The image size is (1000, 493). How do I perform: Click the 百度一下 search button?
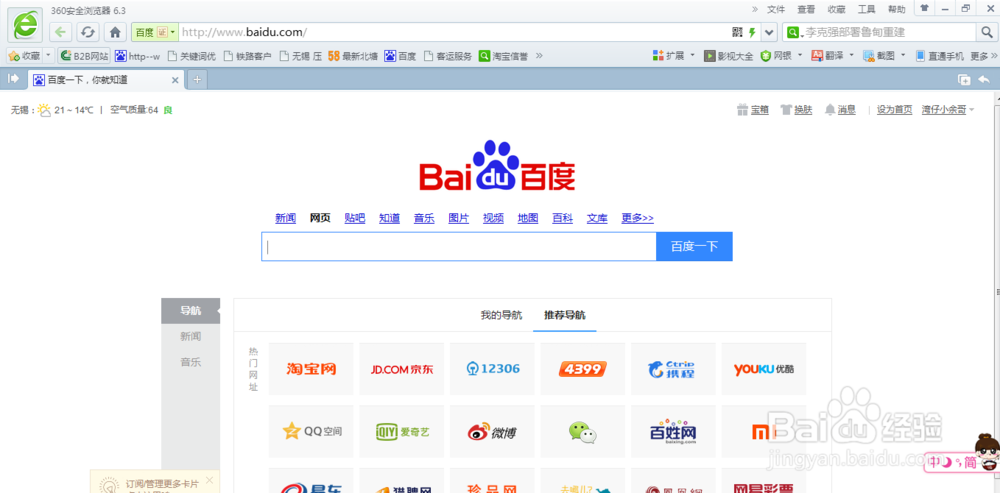click(x=695, y=246)
